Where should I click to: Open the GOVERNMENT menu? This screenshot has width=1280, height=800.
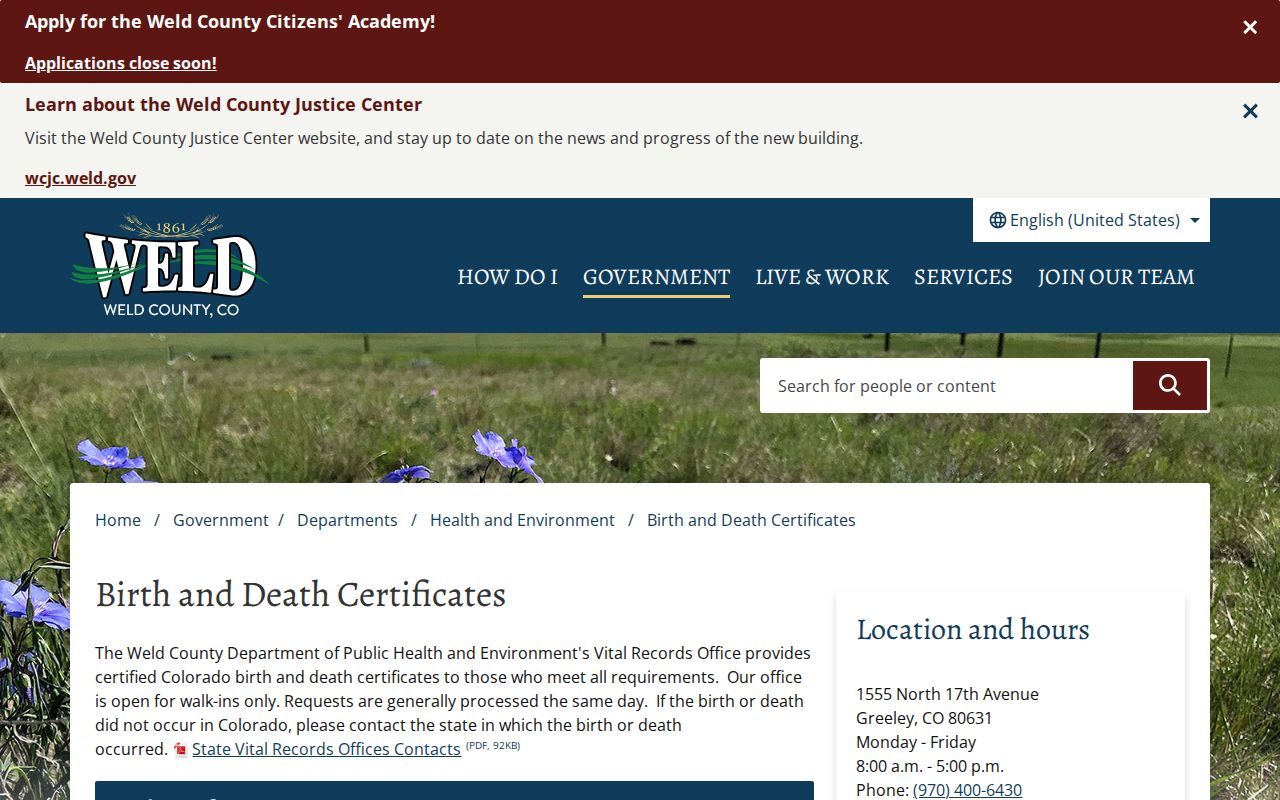[x=656, y=277]
